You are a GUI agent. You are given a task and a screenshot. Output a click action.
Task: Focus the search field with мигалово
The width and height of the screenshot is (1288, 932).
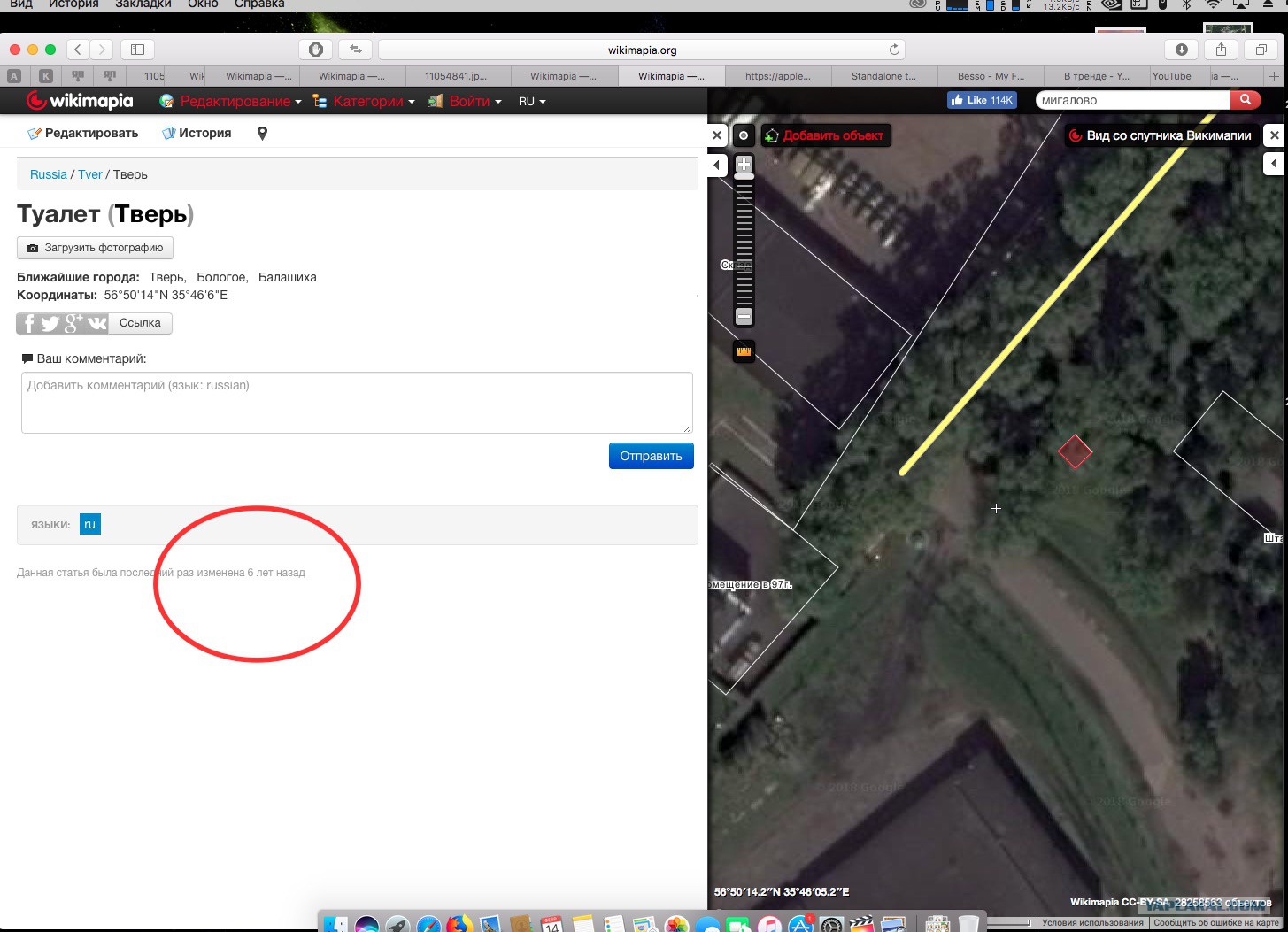(x=1133, y=100)
